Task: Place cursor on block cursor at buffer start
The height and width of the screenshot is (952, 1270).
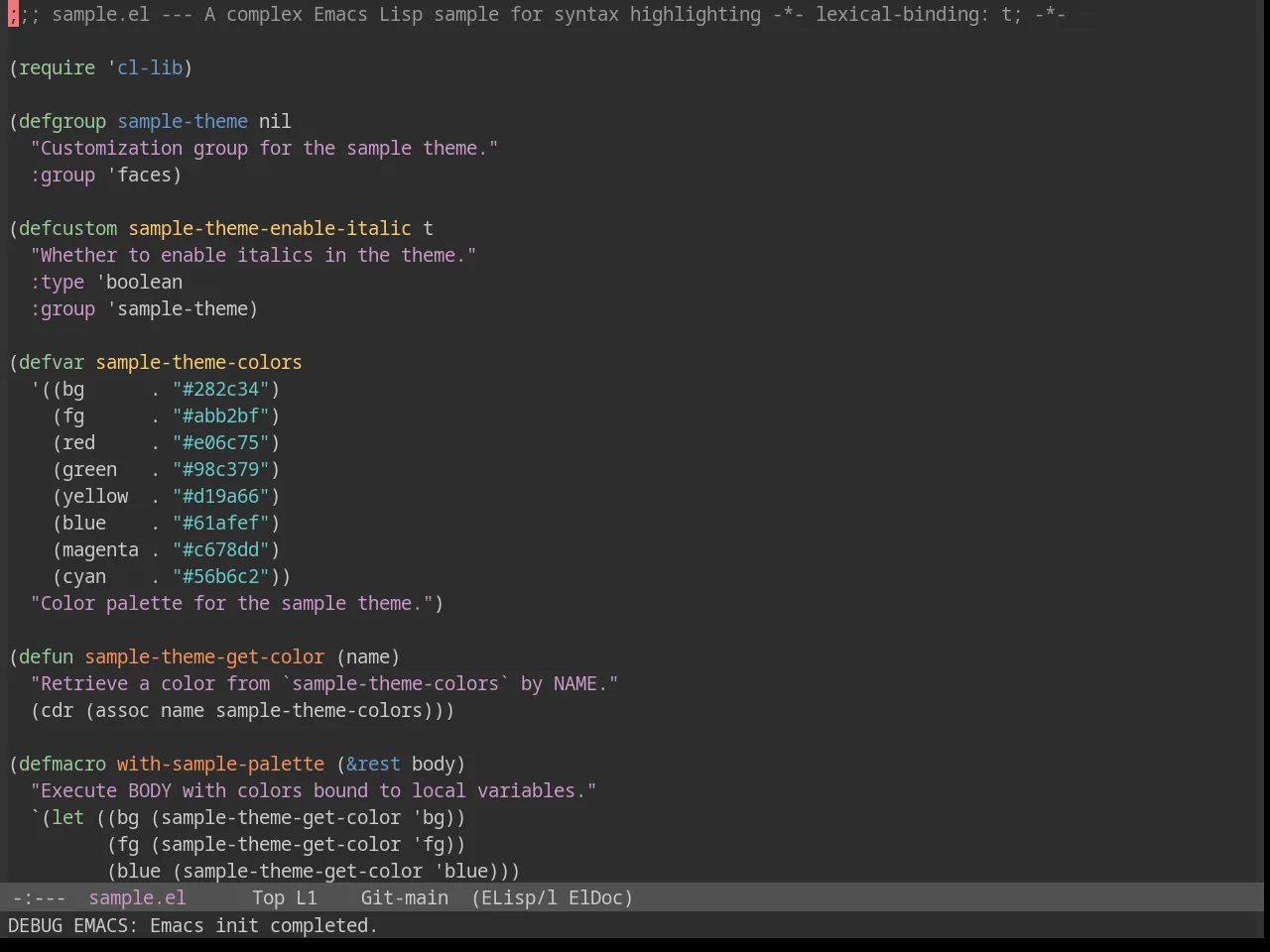Action: [13, 14]
